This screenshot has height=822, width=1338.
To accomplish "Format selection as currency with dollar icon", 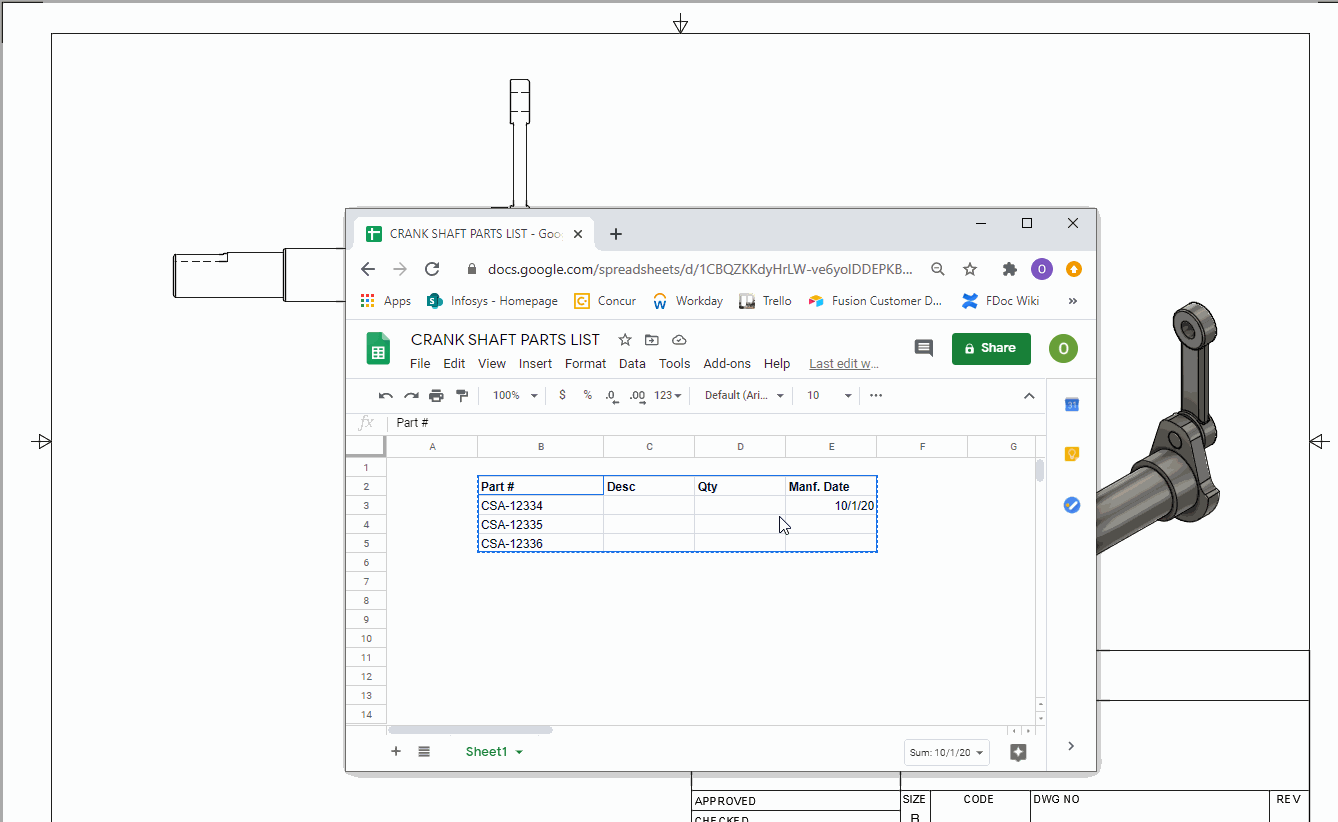I will [562, 395].
